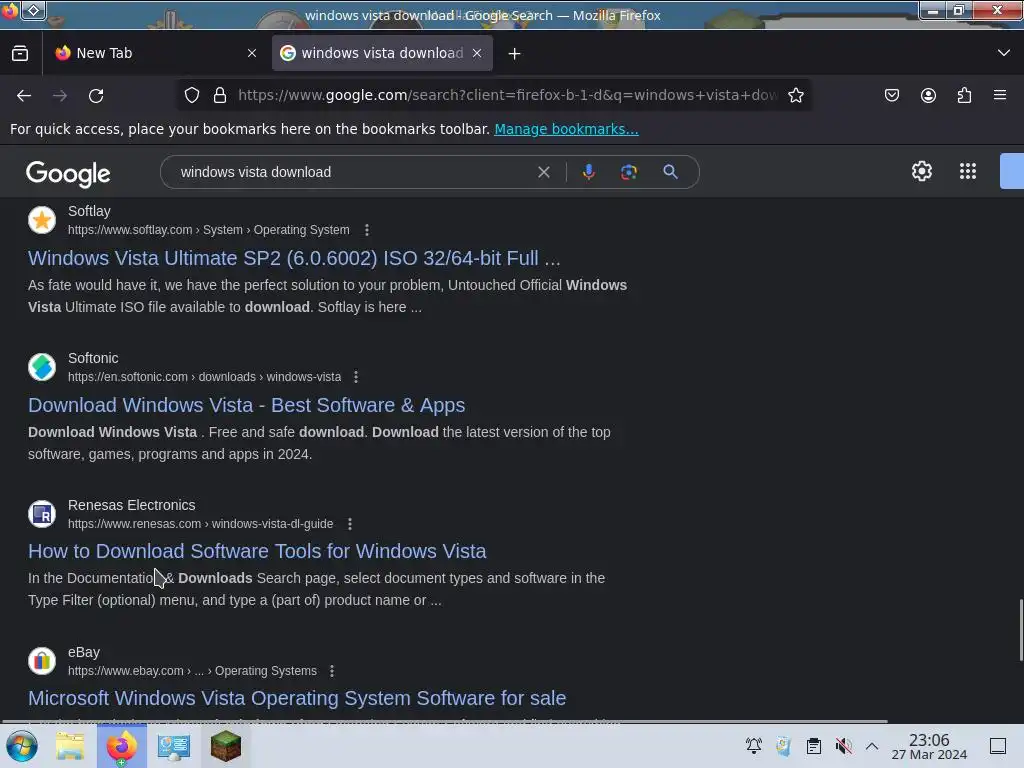Click the Manage bookmarks link
This screenshot has width=1024, height=768.
tap(566, 129)
